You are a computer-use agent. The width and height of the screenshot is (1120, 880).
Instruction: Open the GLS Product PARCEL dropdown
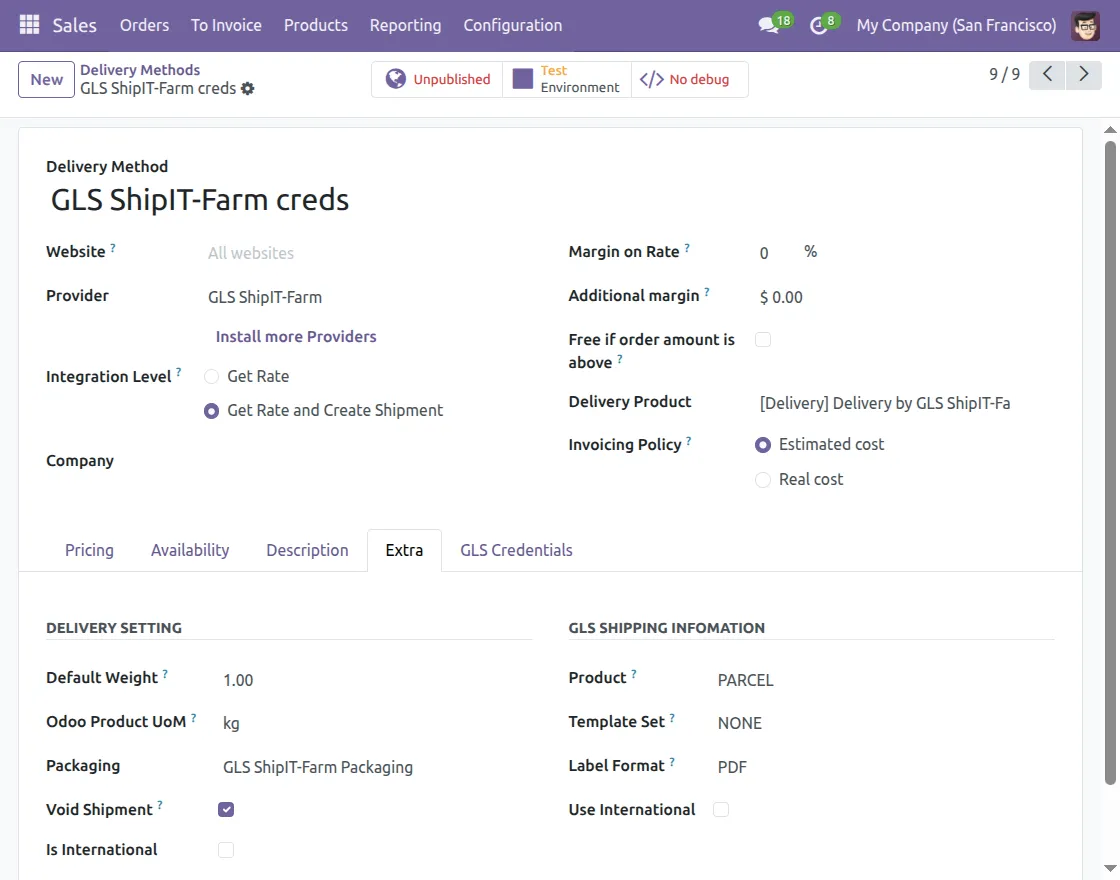(x=884, y=680)
